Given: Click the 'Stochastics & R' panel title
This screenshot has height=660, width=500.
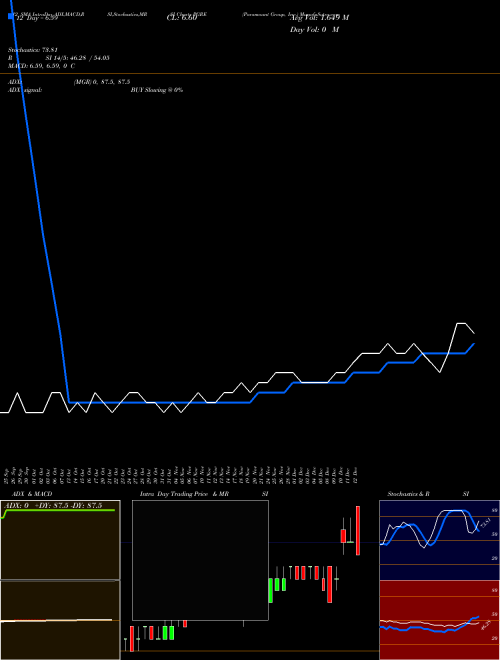Looking at the screenshot, I should 408,494.
